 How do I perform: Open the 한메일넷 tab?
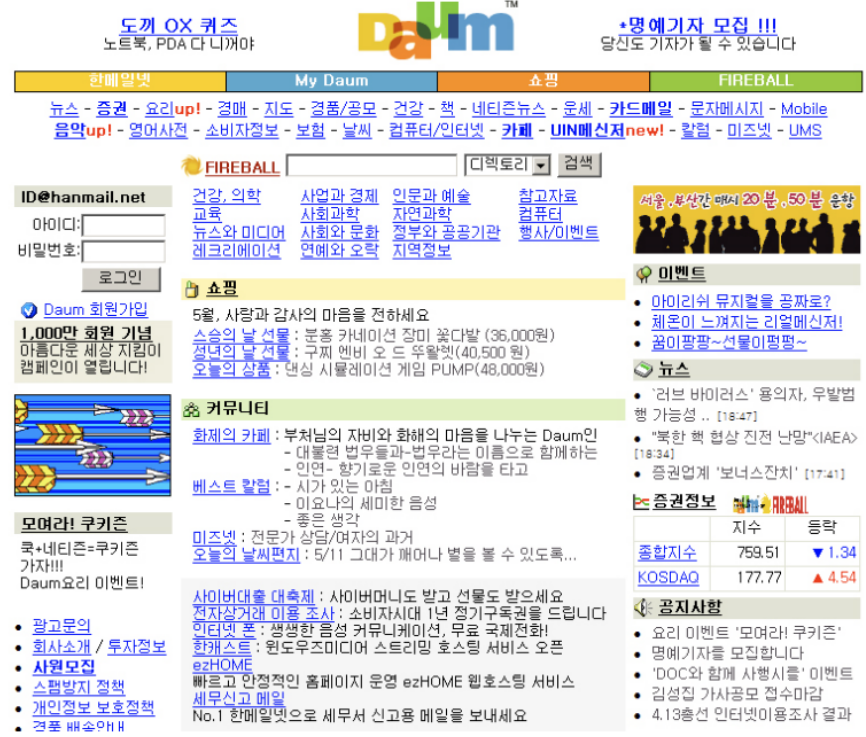120,81
